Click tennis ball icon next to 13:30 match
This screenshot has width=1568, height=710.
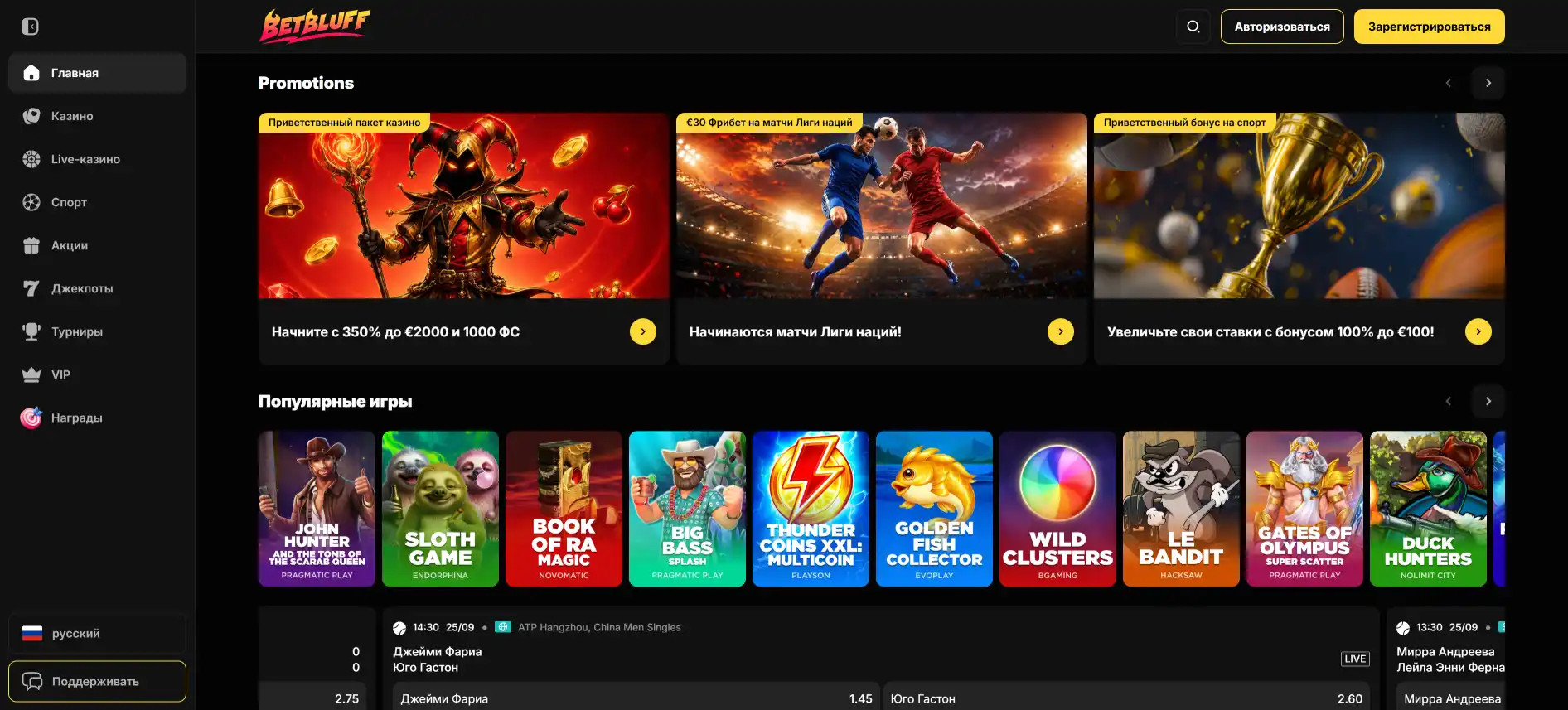pos(1403,628)
